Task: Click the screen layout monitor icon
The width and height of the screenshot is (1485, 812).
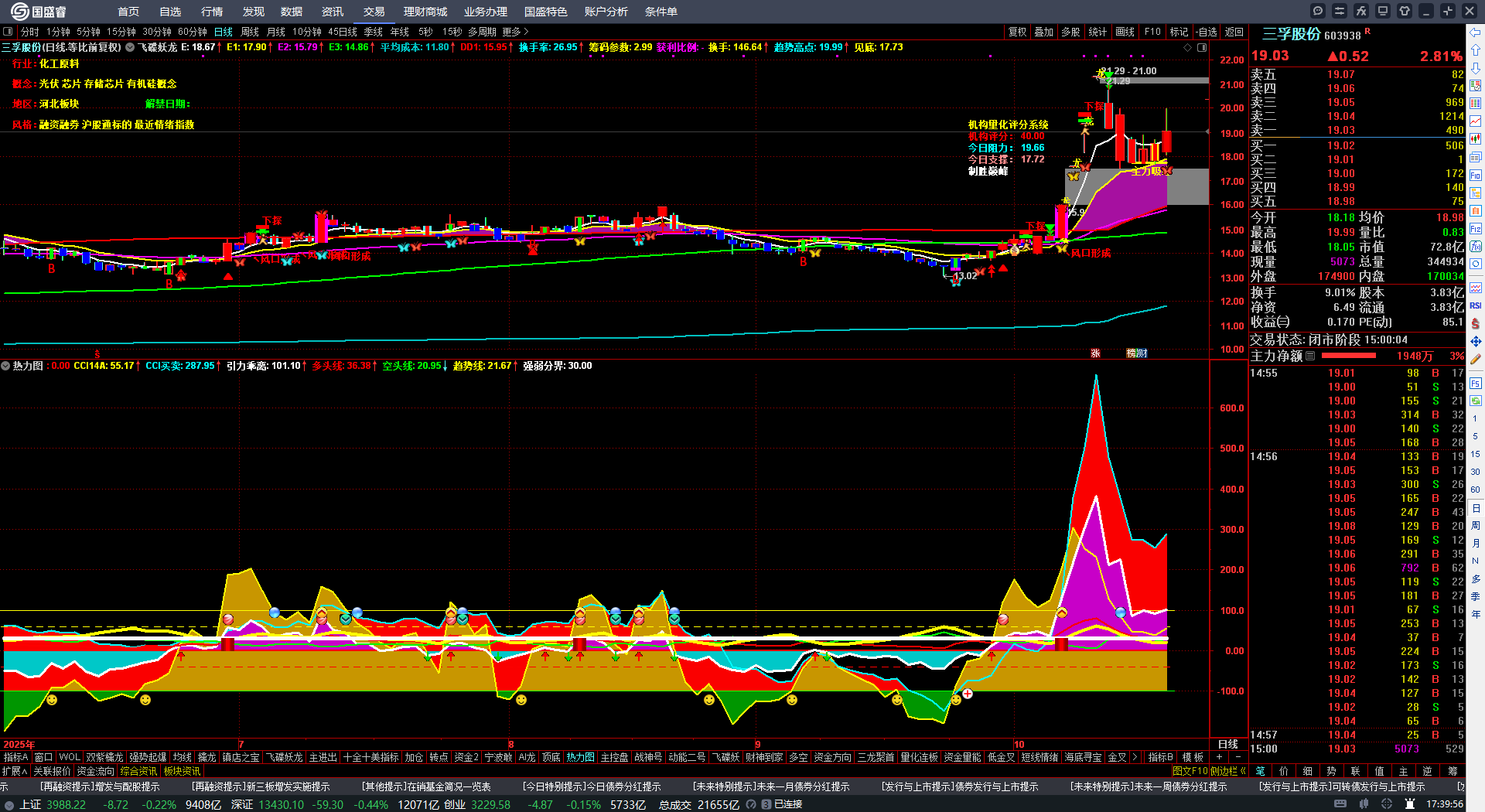Action: 1383,11
